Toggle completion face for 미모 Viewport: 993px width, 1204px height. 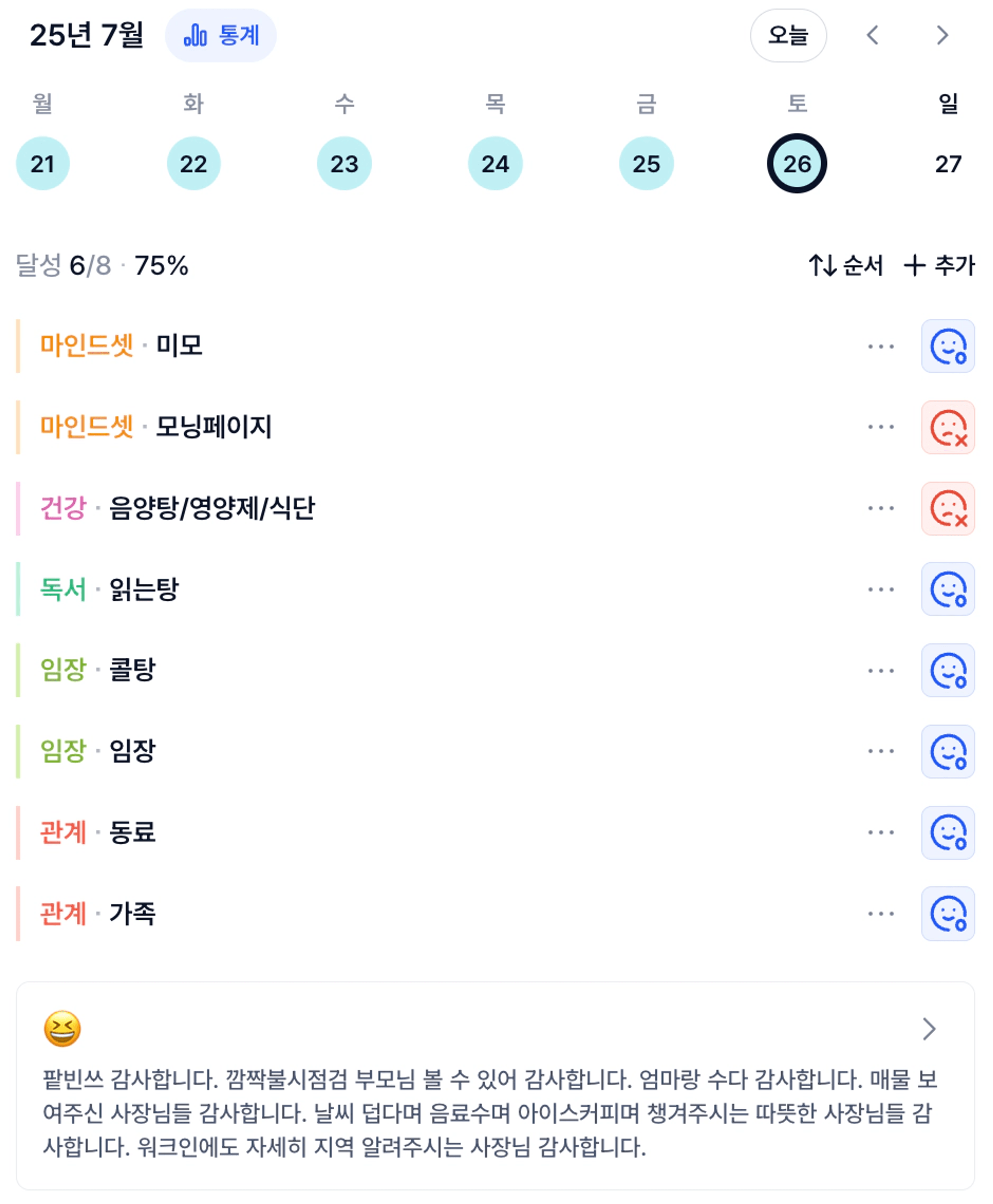(x=948, y=346)
